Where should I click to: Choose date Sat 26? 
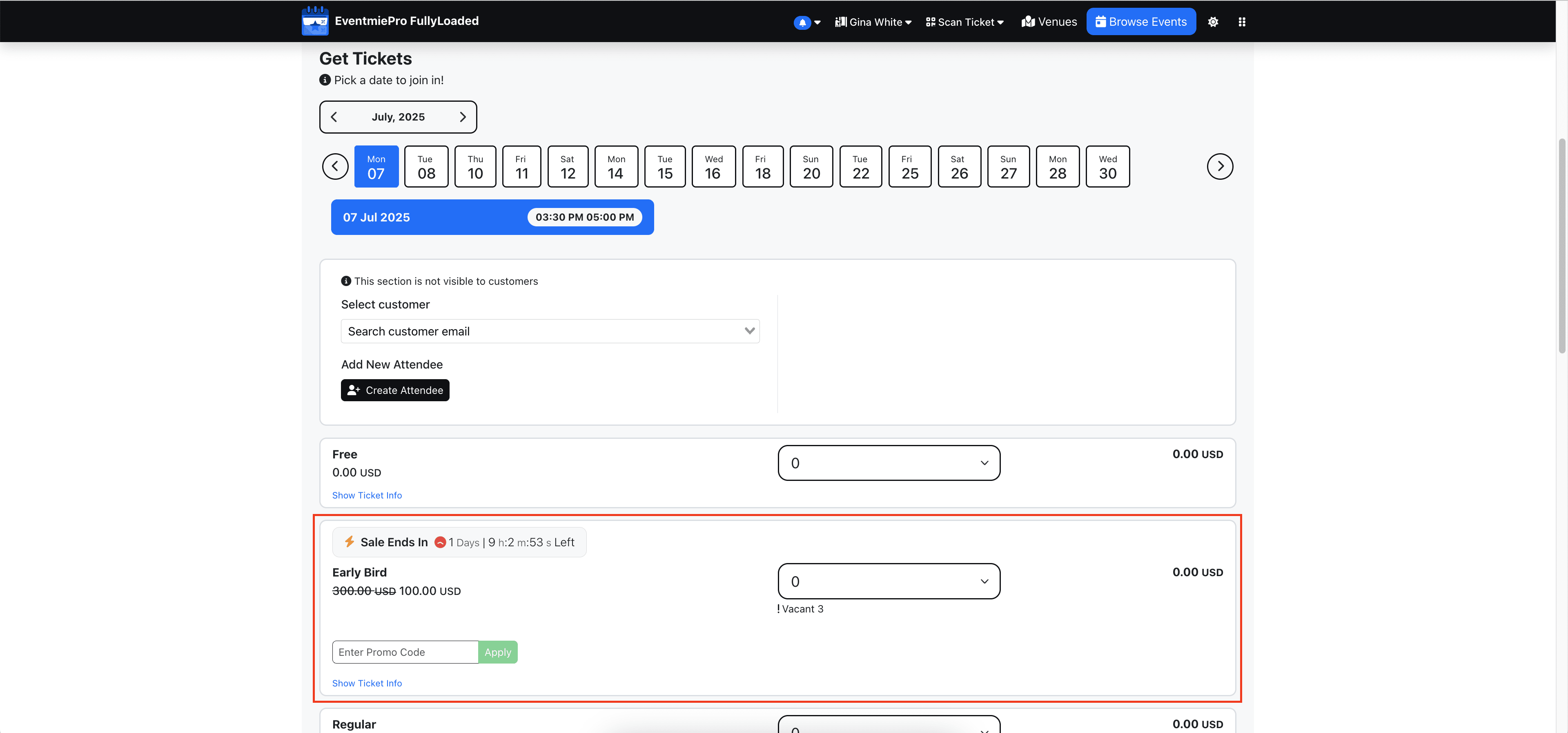point(959,166)
